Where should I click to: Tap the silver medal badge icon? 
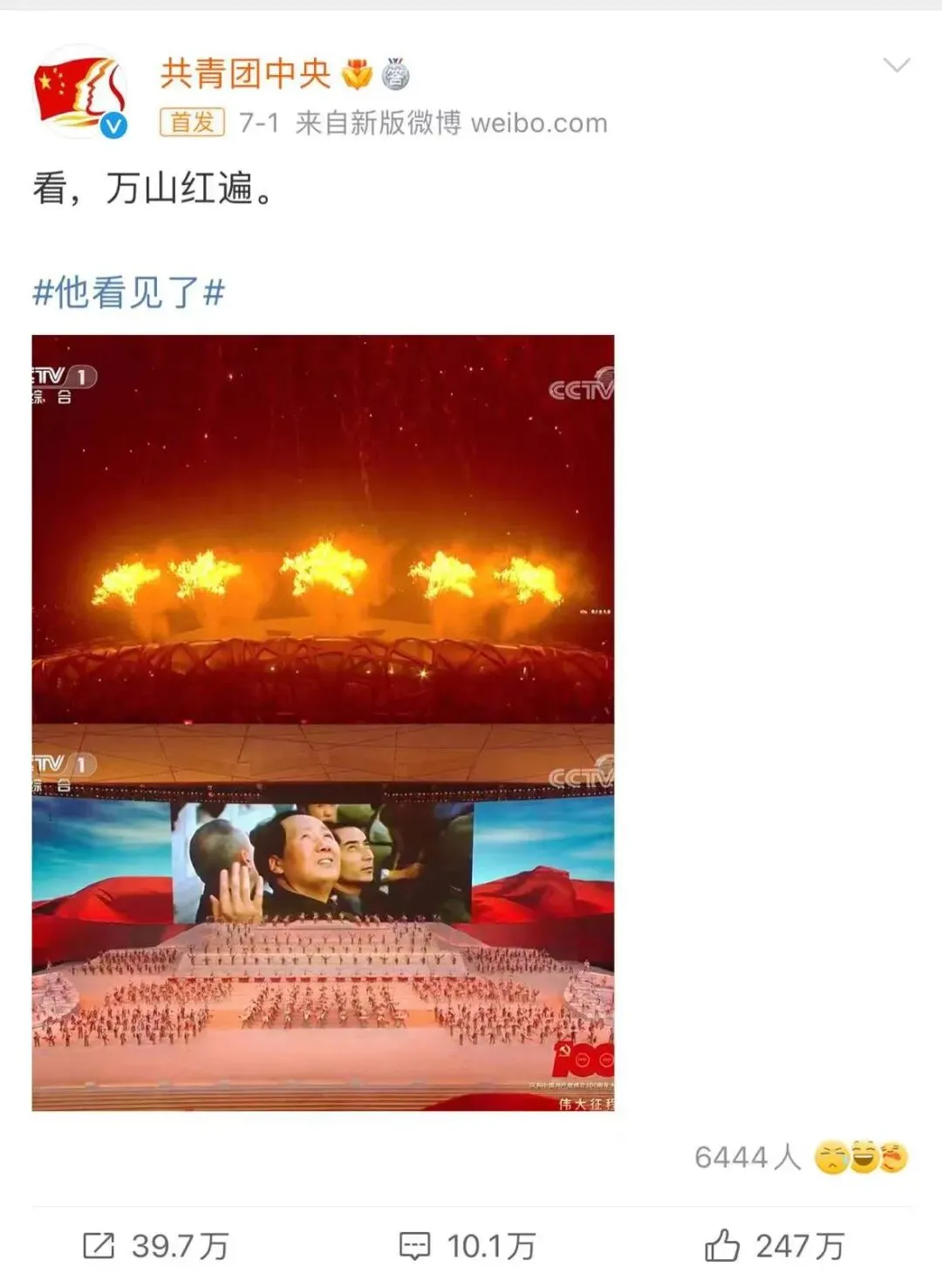[395, 75]
